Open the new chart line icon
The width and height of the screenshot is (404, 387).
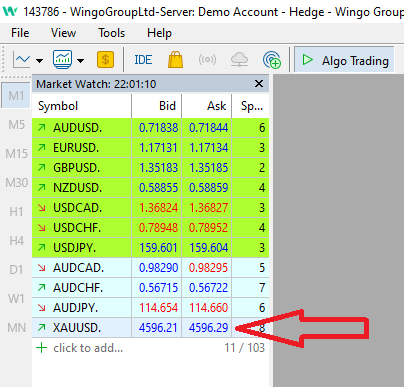21,60
